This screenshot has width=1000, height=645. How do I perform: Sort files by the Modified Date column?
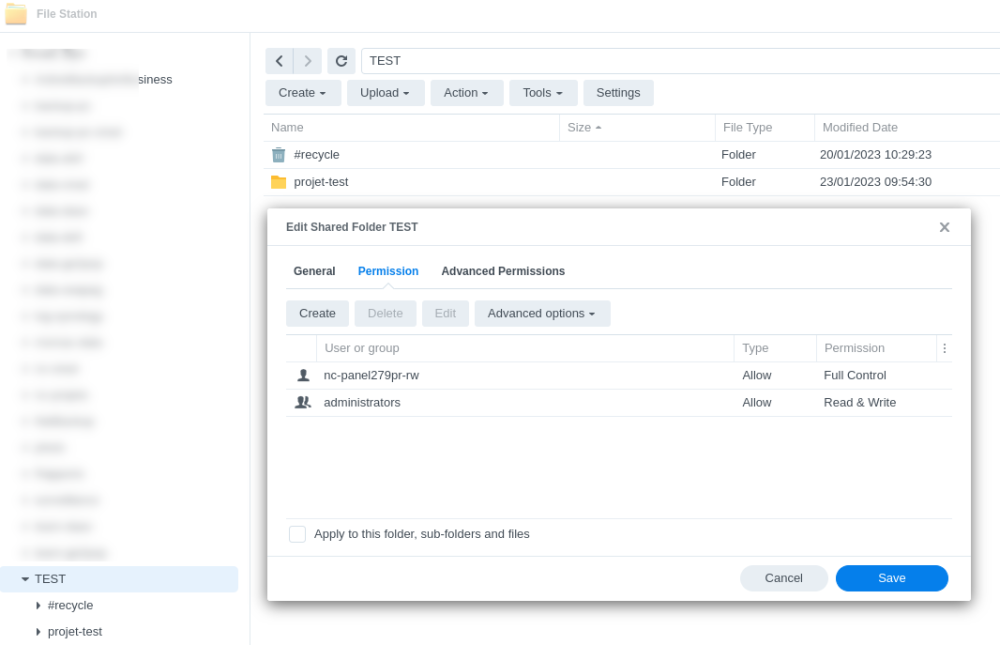click(907, 128)
